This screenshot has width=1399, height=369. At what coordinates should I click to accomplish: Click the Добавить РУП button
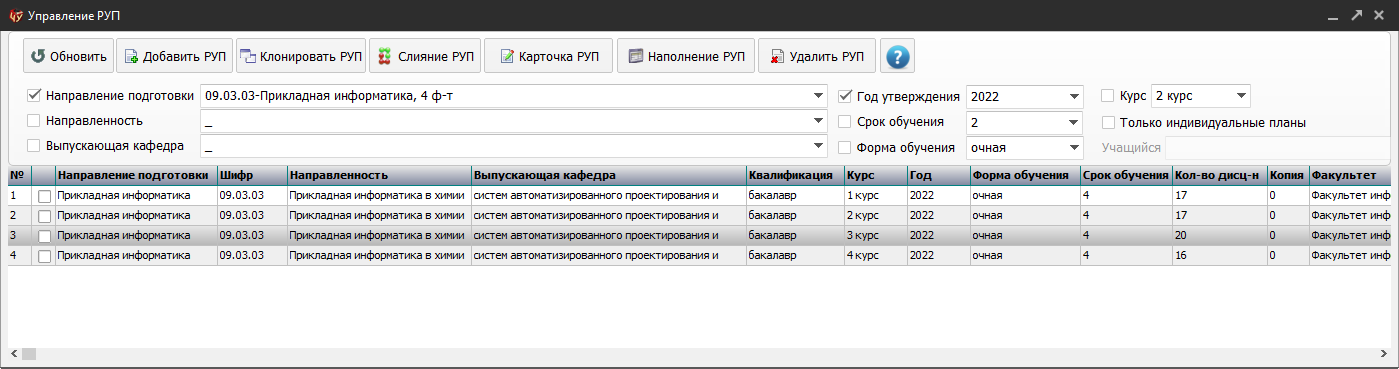pyautogui.click(x=175, y=56)
